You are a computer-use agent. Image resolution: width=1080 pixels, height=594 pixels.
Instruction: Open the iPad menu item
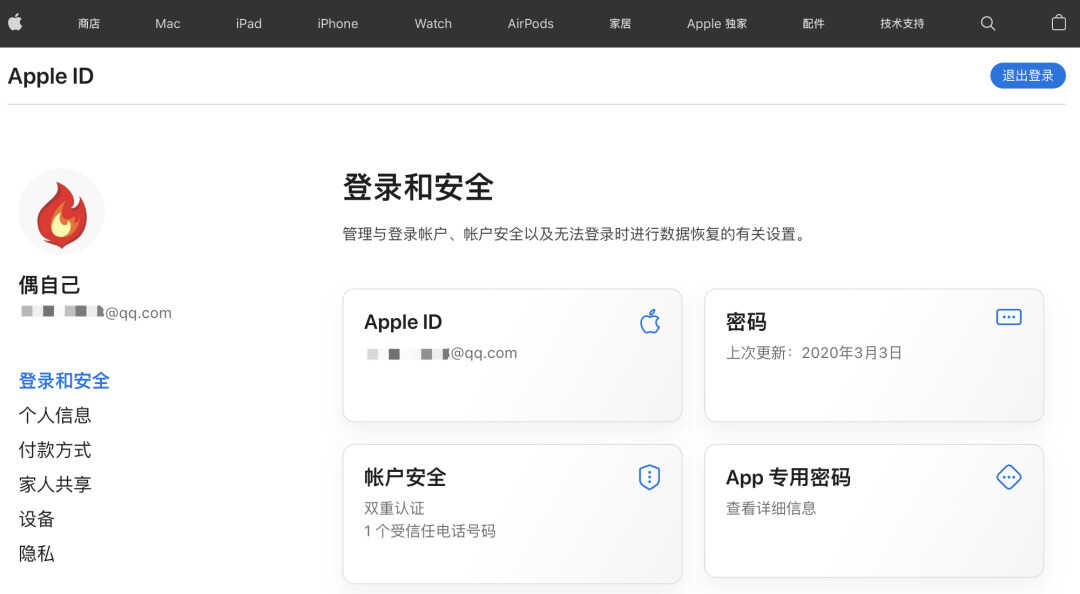(249, 23)
